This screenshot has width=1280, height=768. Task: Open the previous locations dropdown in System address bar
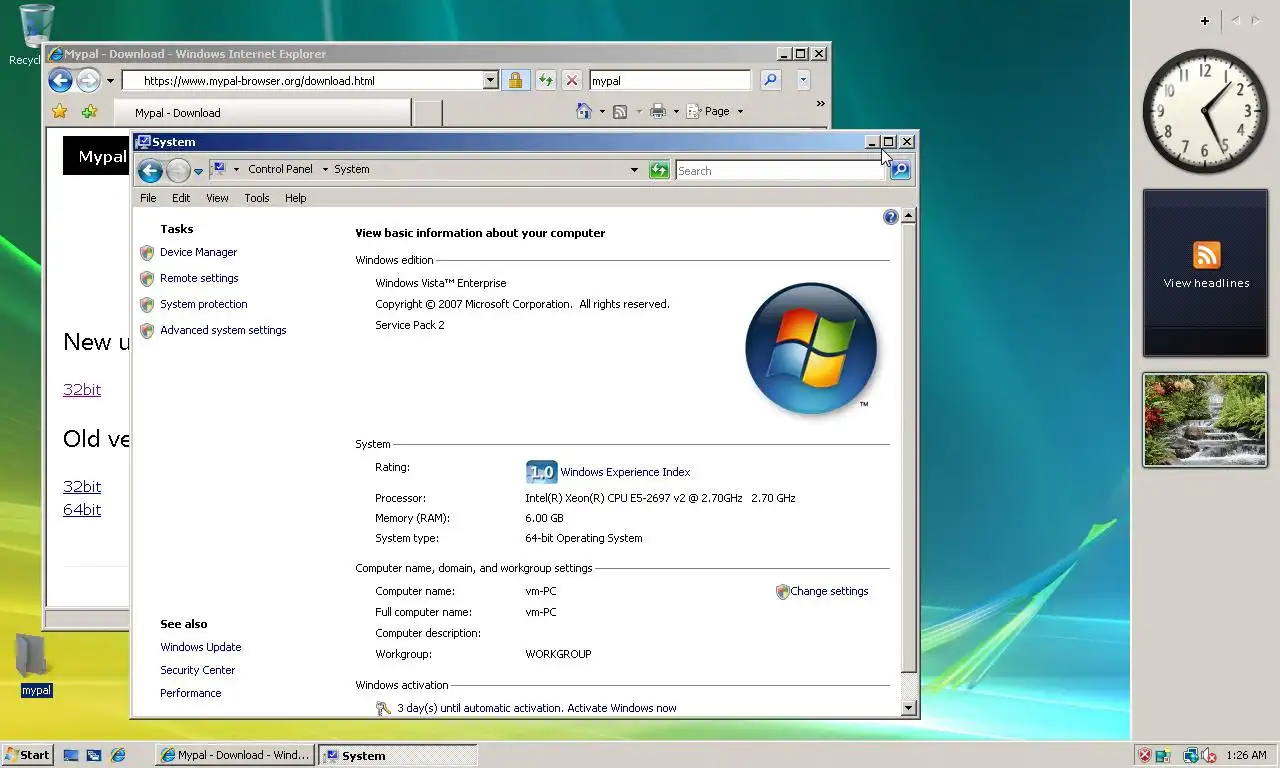[x=634, y=170]
